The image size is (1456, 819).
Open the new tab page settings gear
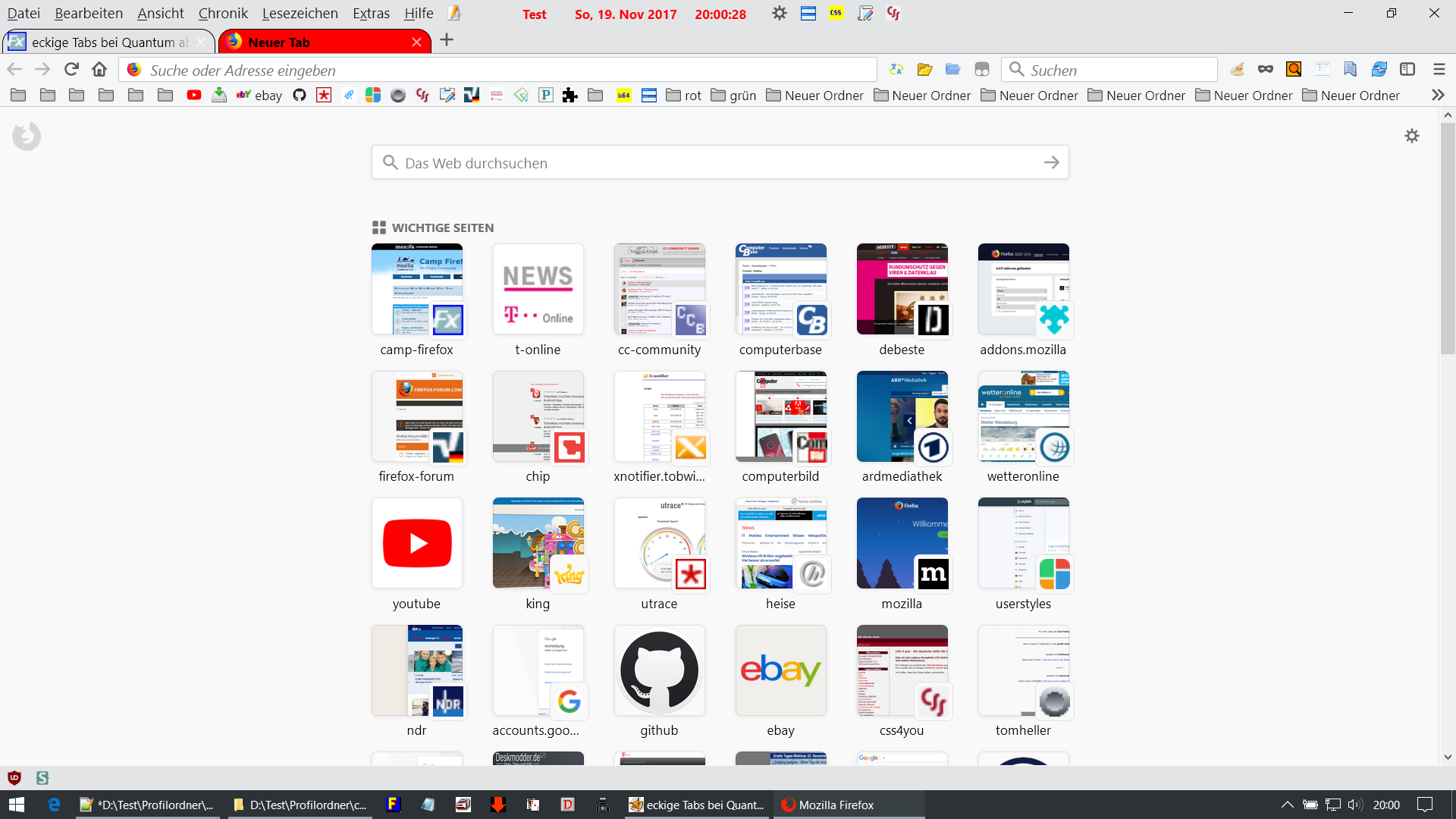[x=1411, y=136]
